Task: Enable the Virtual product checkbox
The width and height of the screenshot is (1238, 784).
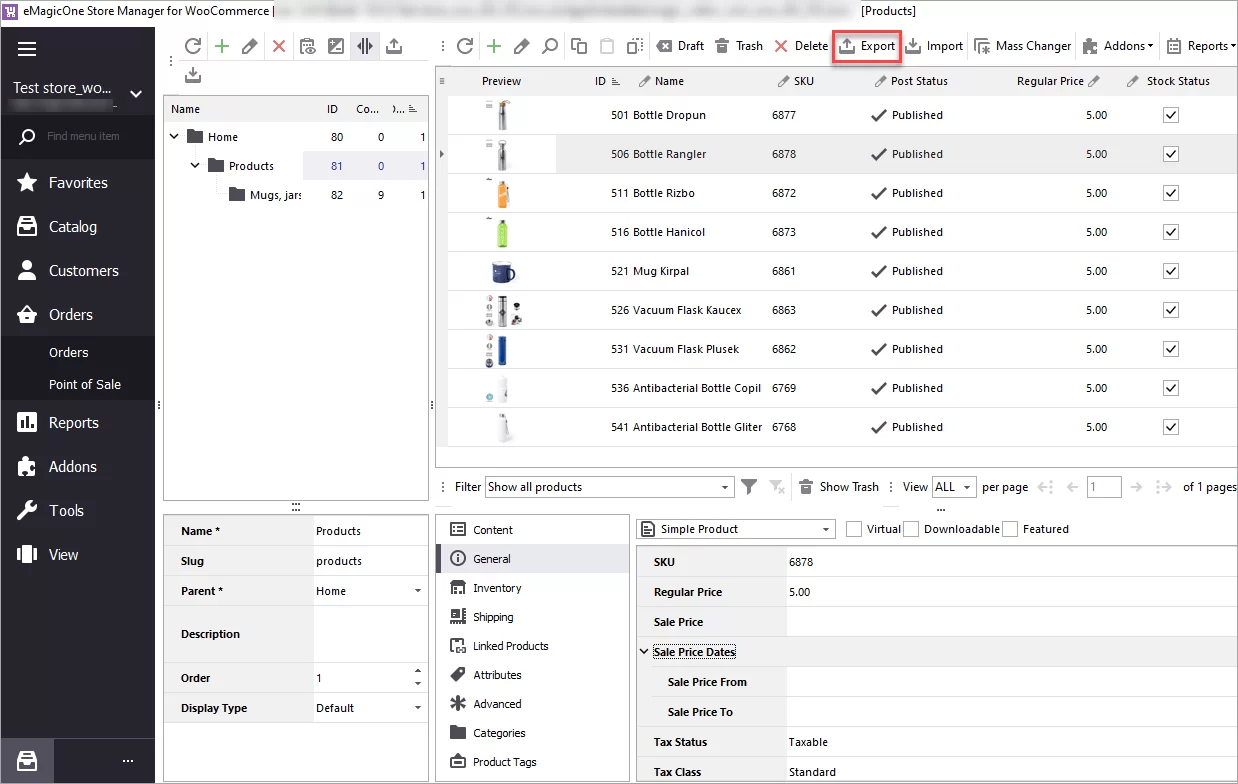Action: [x=853, y=529]
